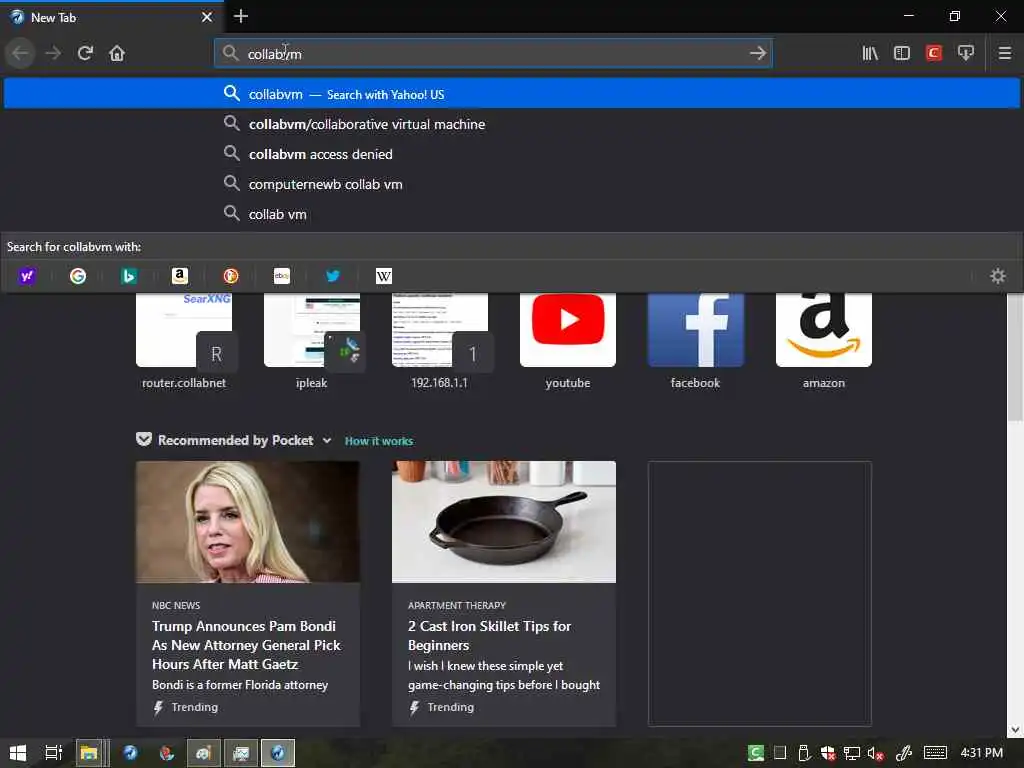Search collabvm with Wikipedia icon
Screen dimensions: 1024x768
(x=383, y=276)
